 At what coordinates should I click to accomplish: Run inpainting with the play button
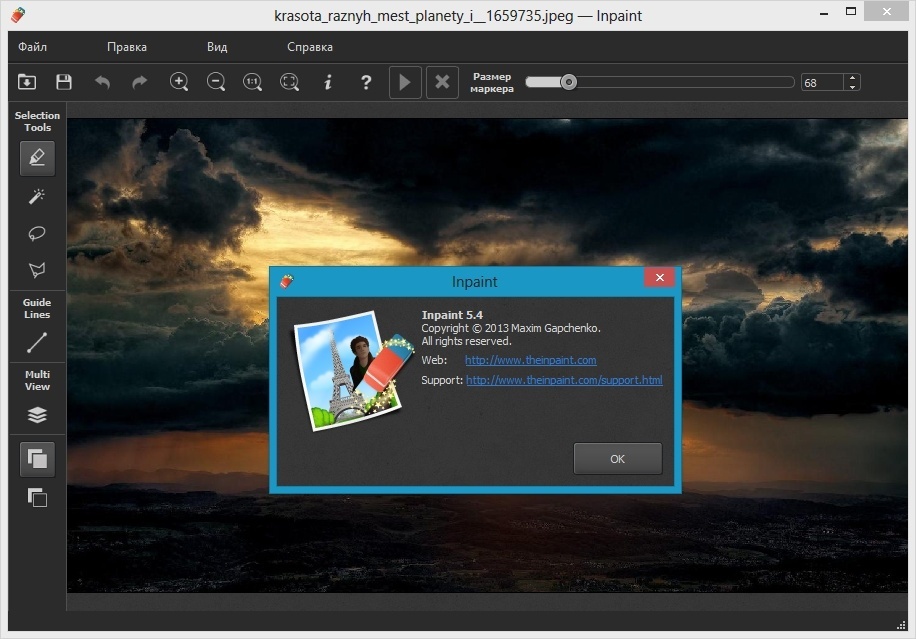pyautogui.click(x=405, y=82)
